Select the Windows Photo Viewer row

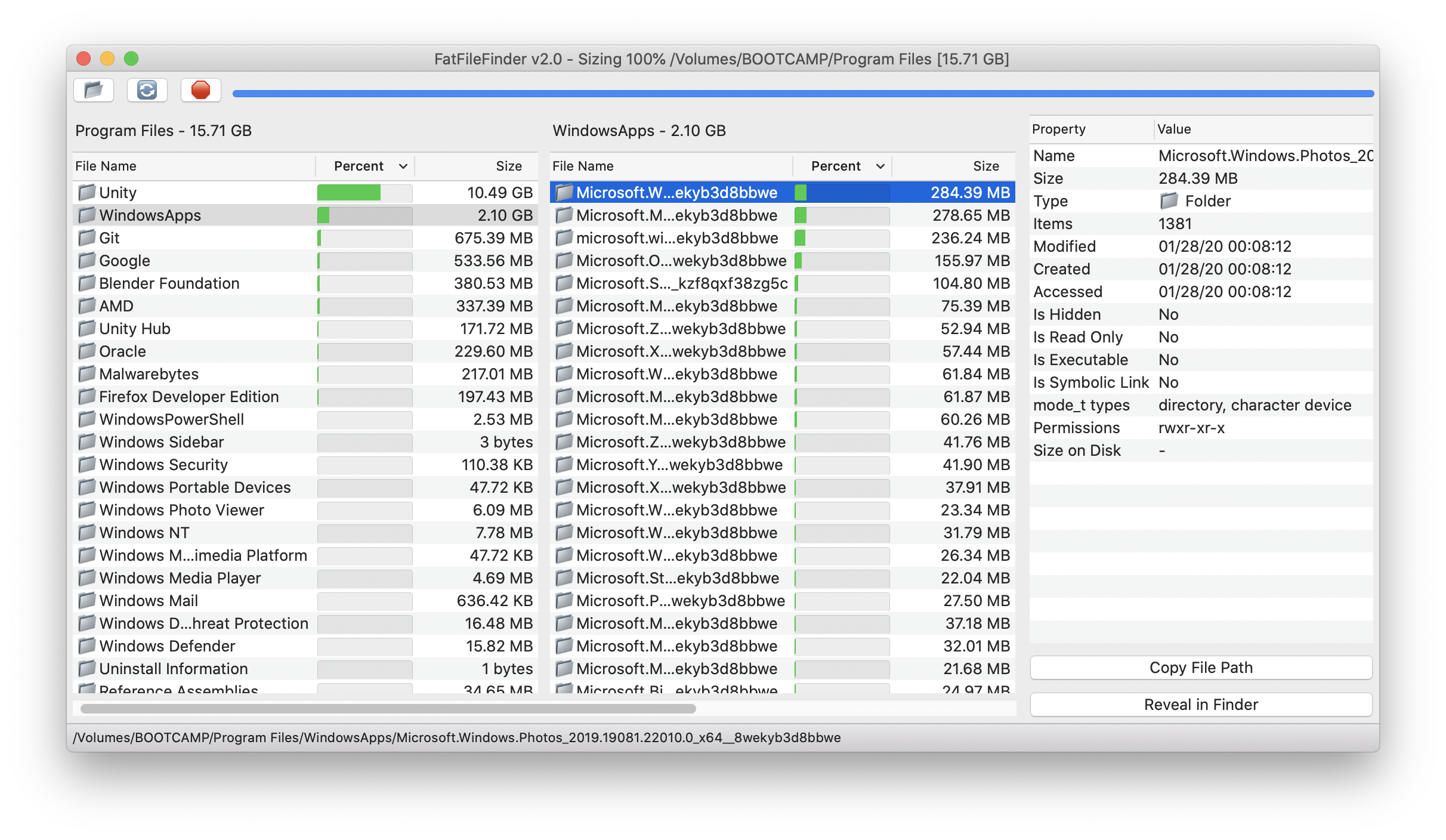tap(305, 509)
